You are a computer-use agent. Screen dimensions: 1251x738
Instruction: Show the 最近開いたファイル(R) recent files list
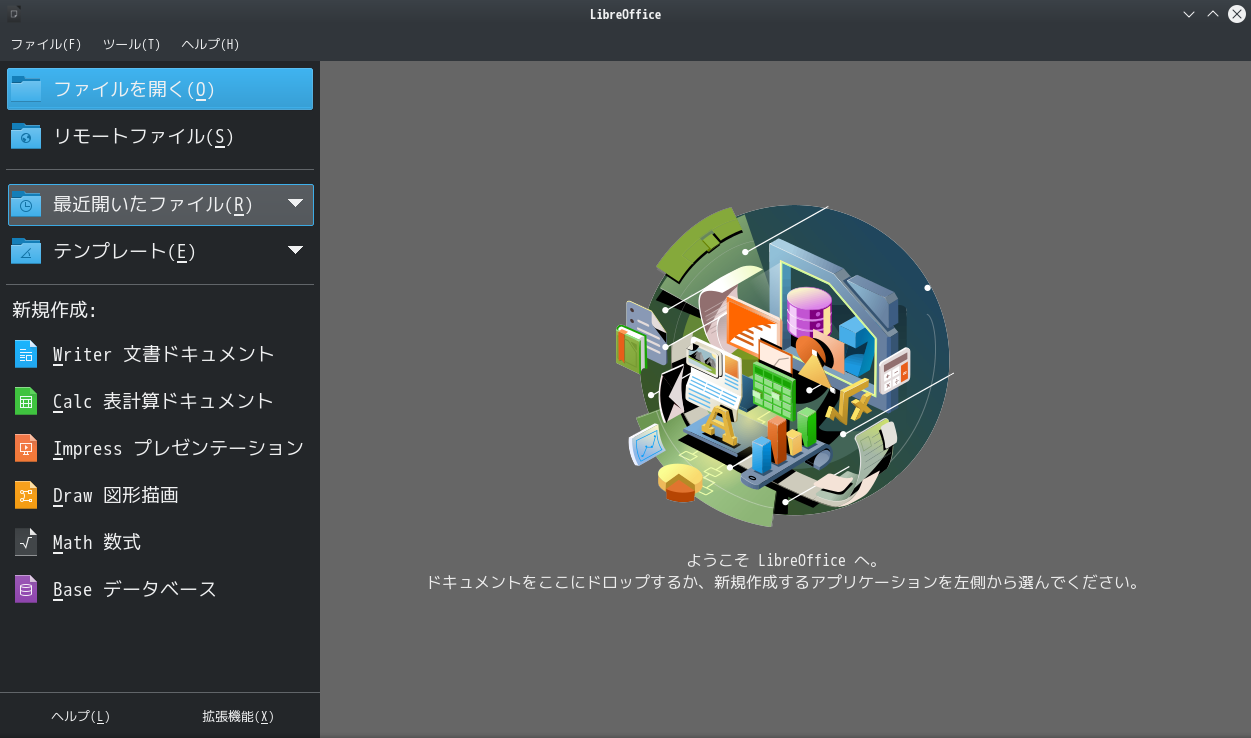pyautogui.click(x=160, y=205)
